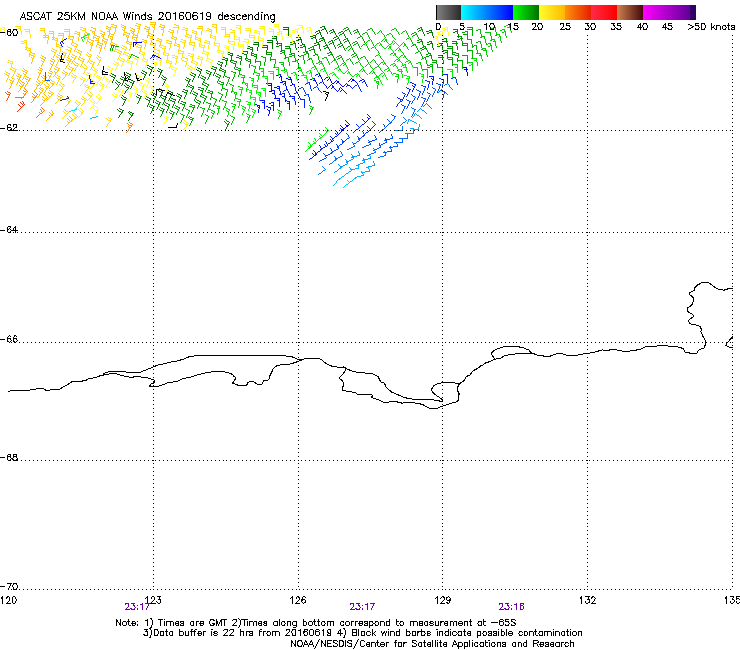Click the 132 longitude label

click(588, 600)
